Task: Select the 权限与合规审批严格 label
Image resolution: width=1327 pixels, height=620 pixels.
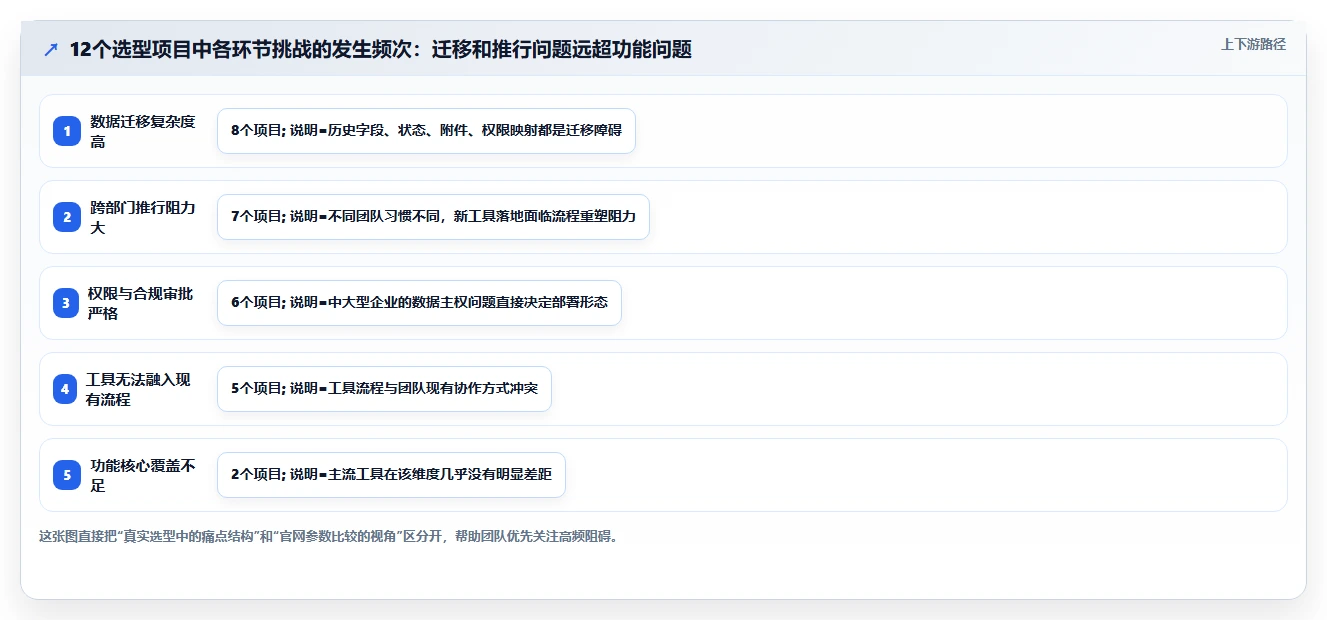Action: (x=141, y=303)
